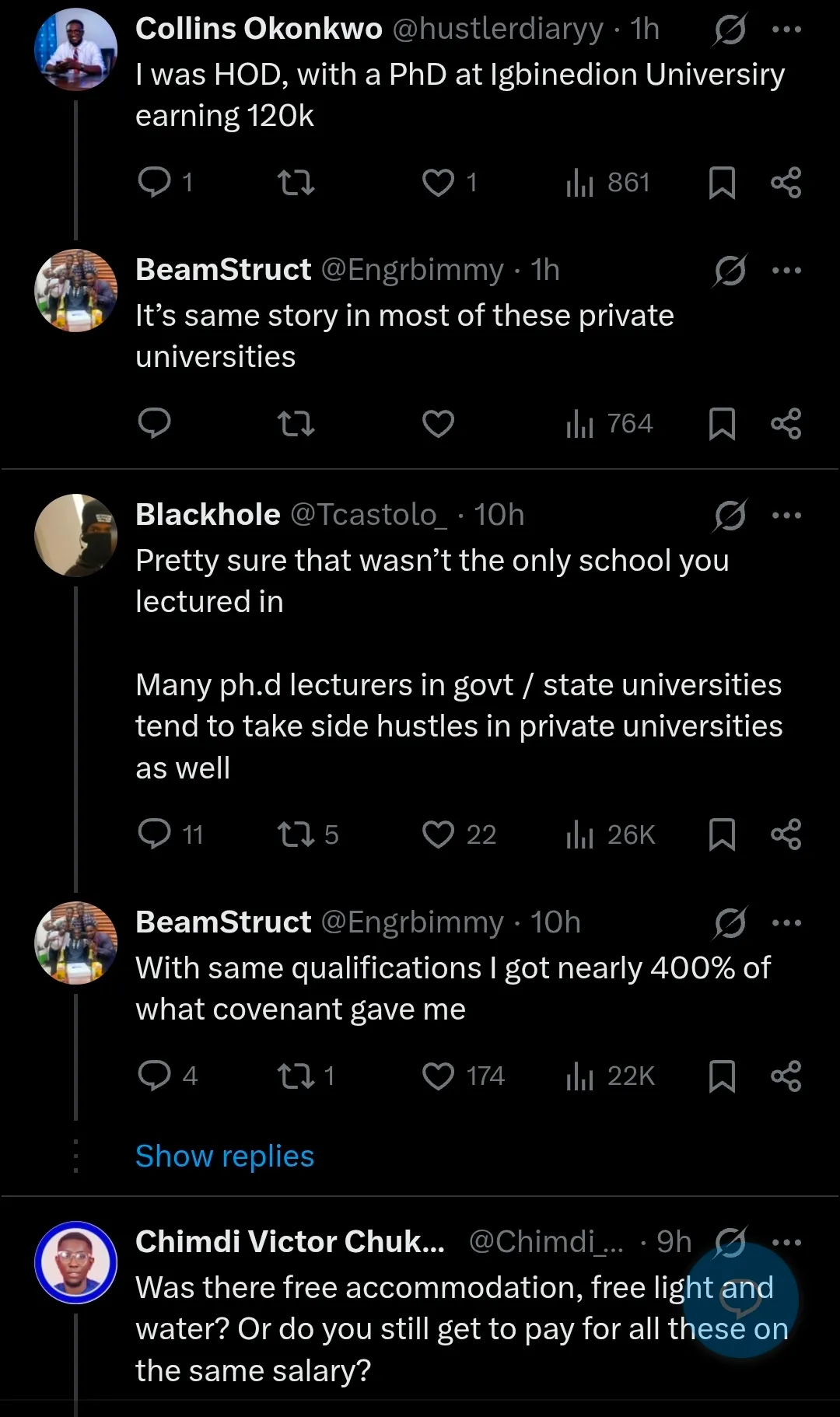Image resolution: width=840 pixels, height=1417 pixels.
Task: Like Collins Okonkwo's tweet
Action: [x=438, y=183]
